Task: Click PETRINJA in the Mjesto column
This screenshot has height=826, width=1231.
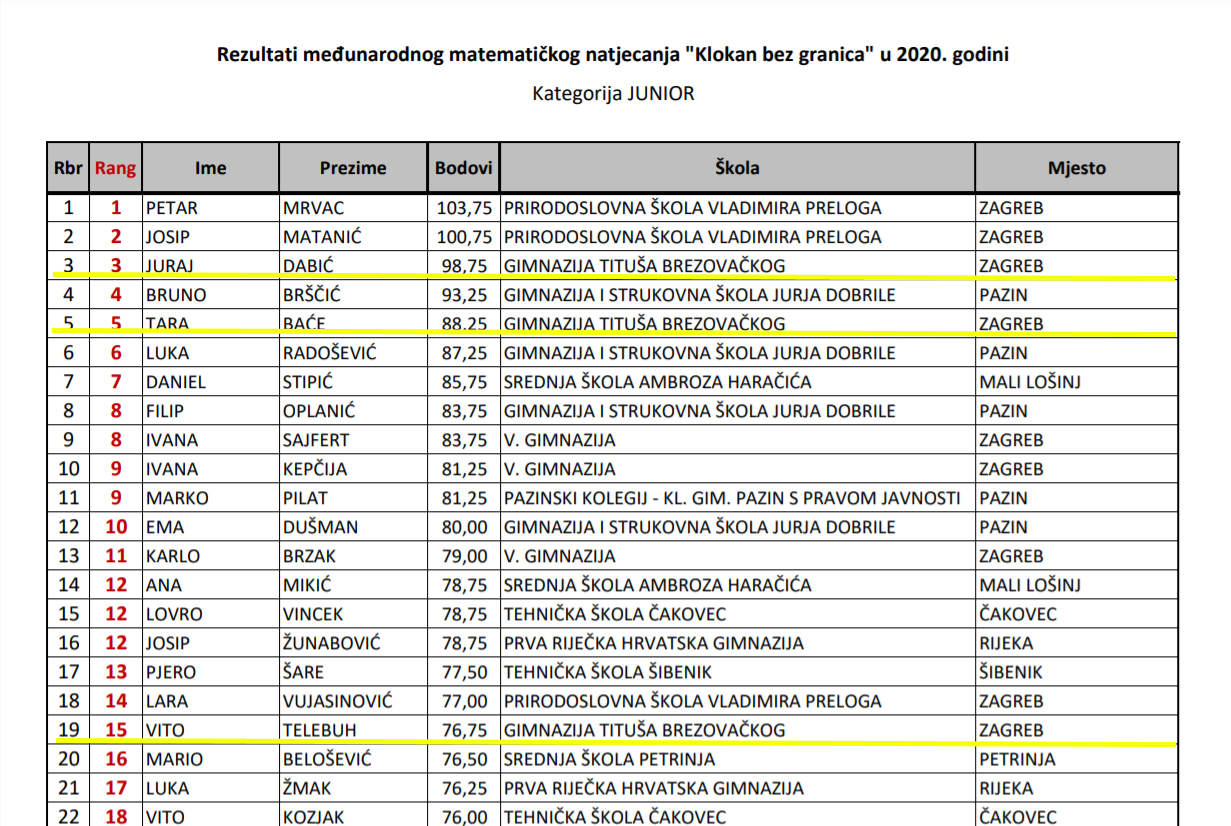Action: [1017, 759]
